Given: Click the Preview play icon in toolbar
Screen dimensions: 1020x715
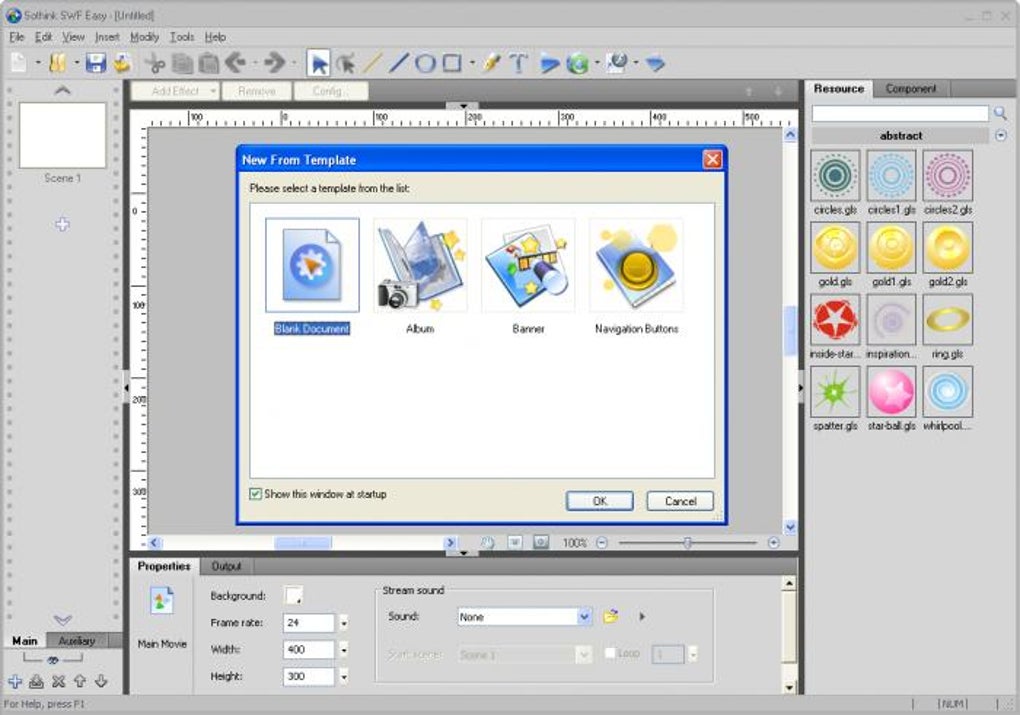Looking at the screenshot, I should click(550, 64).
